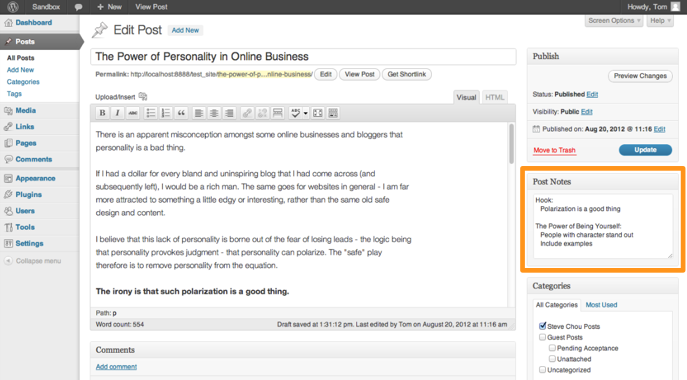Add a blockquote with quote icon

click(x=181, y=113)
